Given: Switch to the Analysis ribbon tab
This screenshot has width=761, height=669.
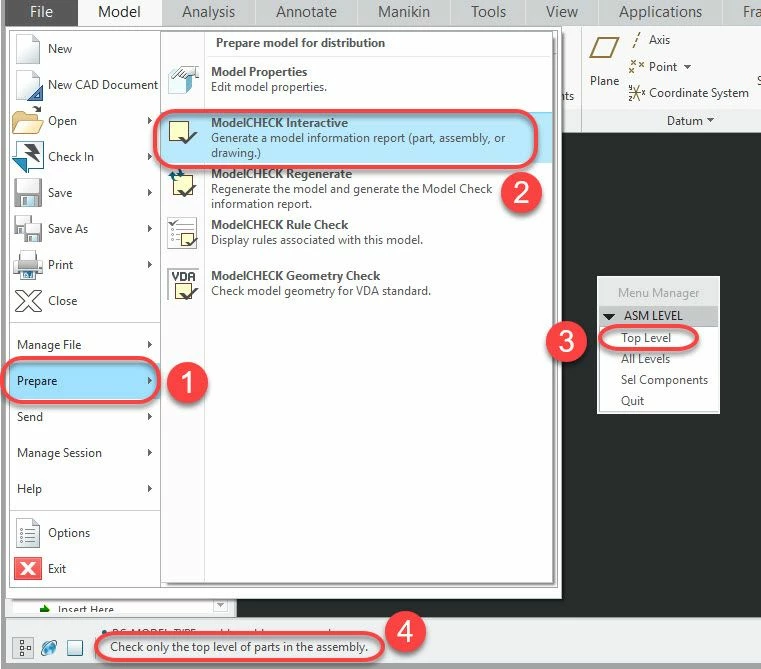Looking at the screenshot, I should (x=209, y=12).
